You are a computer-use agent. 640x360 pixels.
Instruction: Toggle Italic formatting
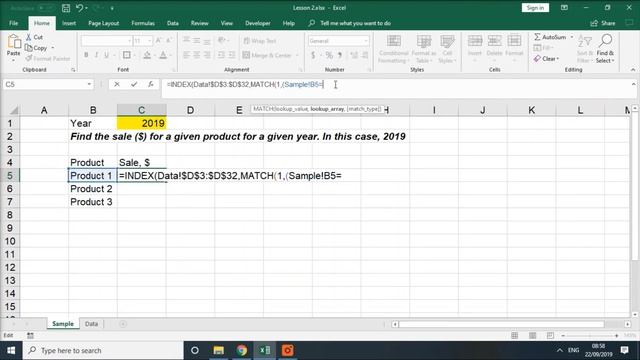[x=96, y=55]
